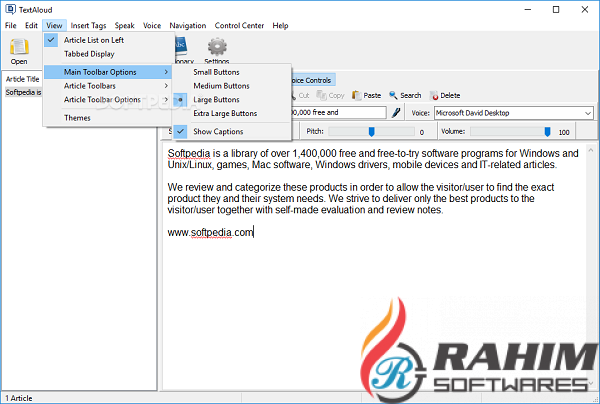The width and height of the screenshot is (600, 404).
Task: Click the Volume value 100
Action: click(564, 132)
